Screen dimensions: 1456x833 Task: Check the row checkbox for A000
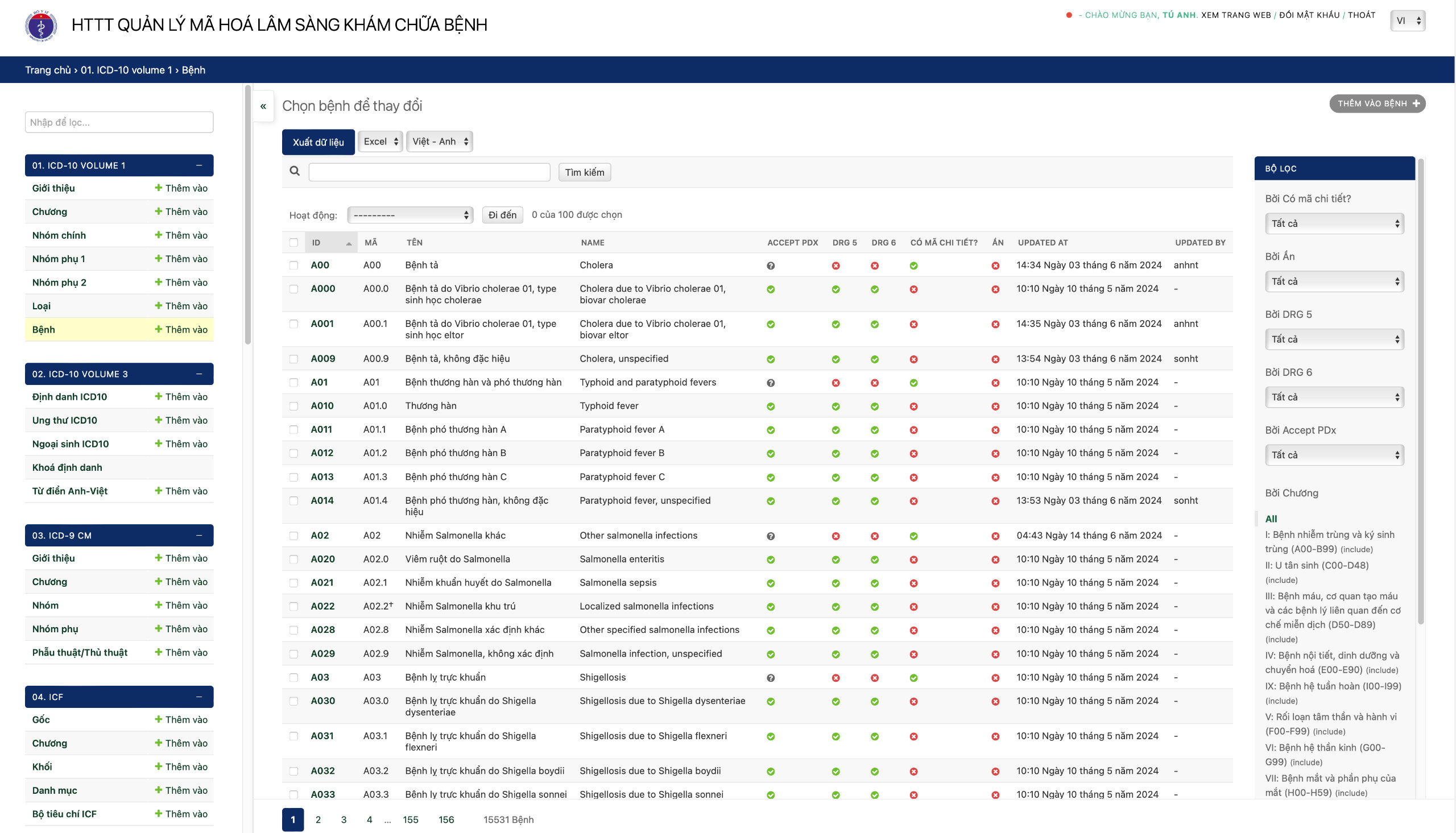[293, 289]
